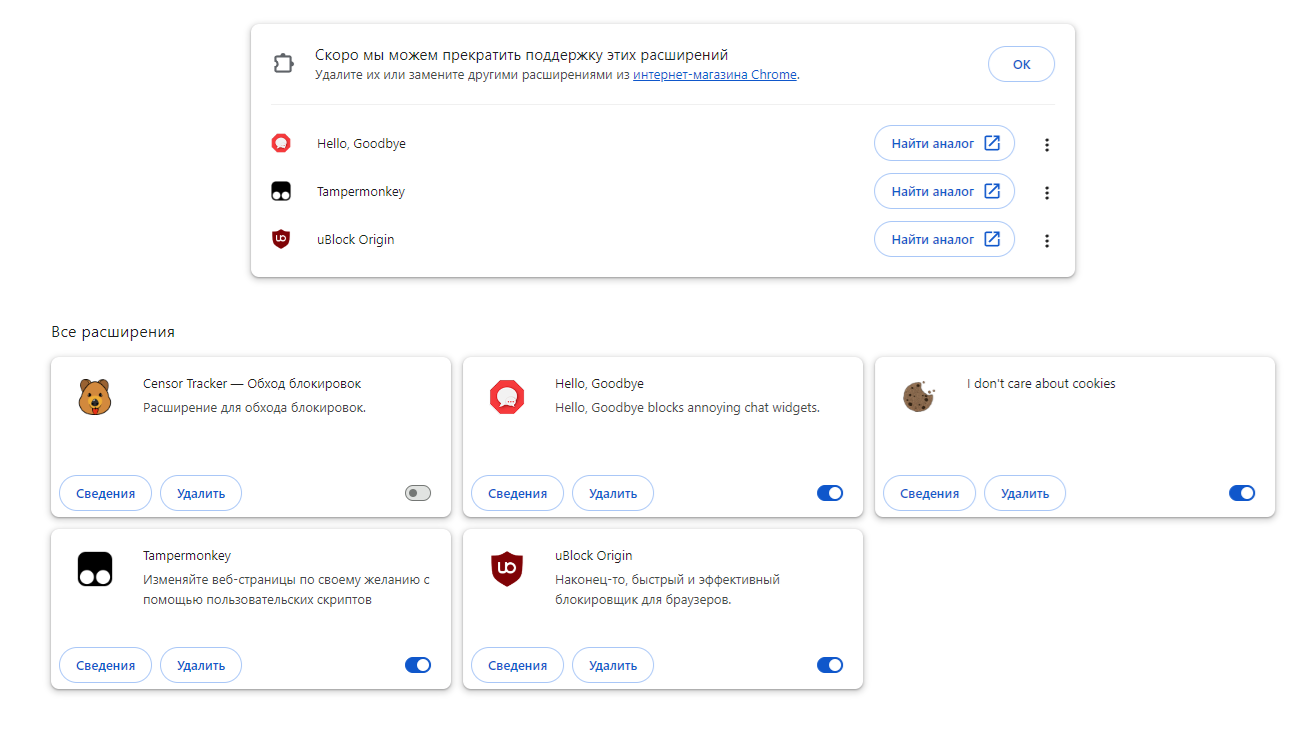The width and height of the screenshot is (1295, 740).
Task: Turn off I don't care about cookies toggle
Action: coord(1242,493)
